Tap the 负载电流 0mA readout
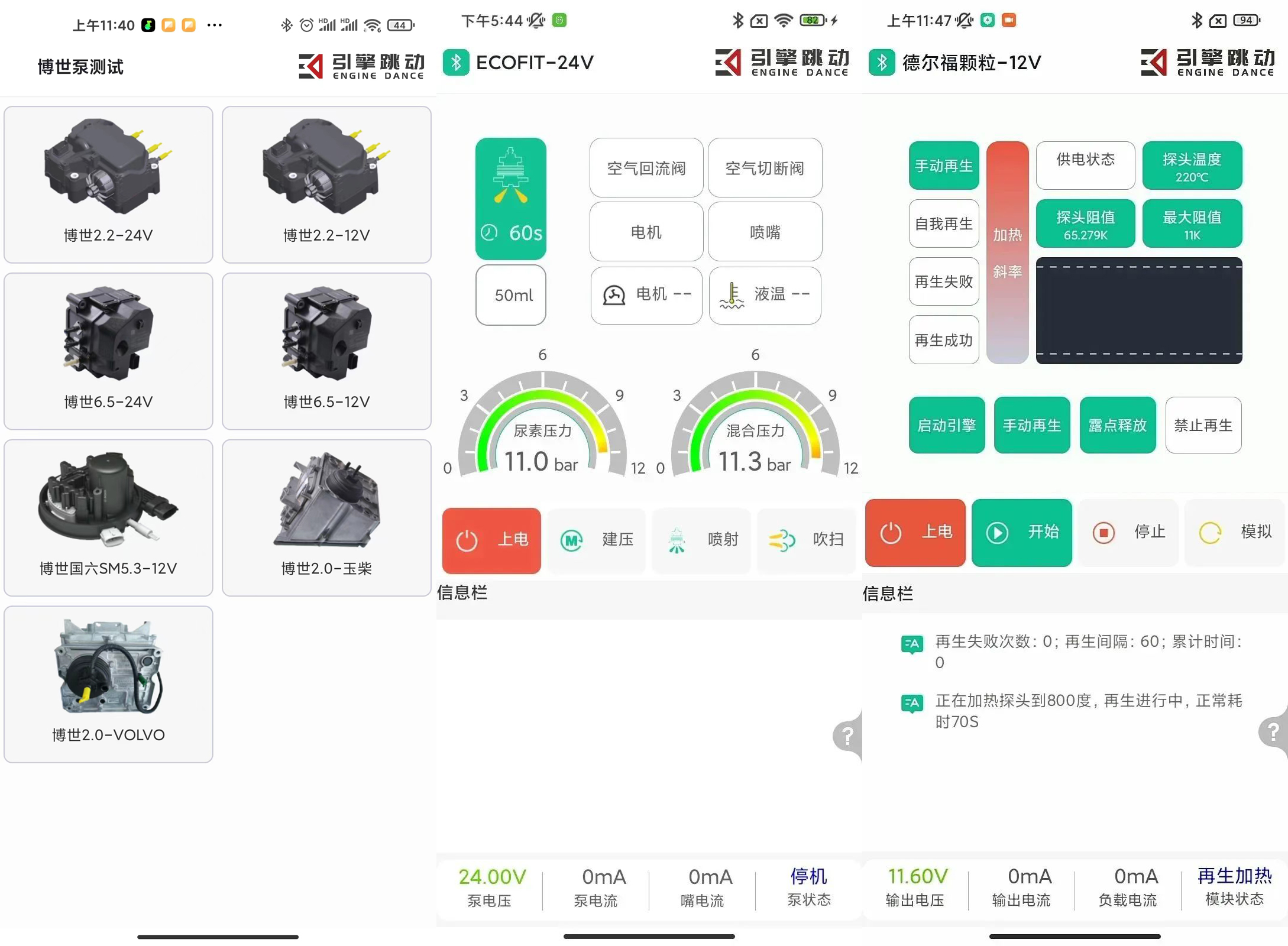The height and width of the screenshot is (946, 1288). coord(1128,887)
